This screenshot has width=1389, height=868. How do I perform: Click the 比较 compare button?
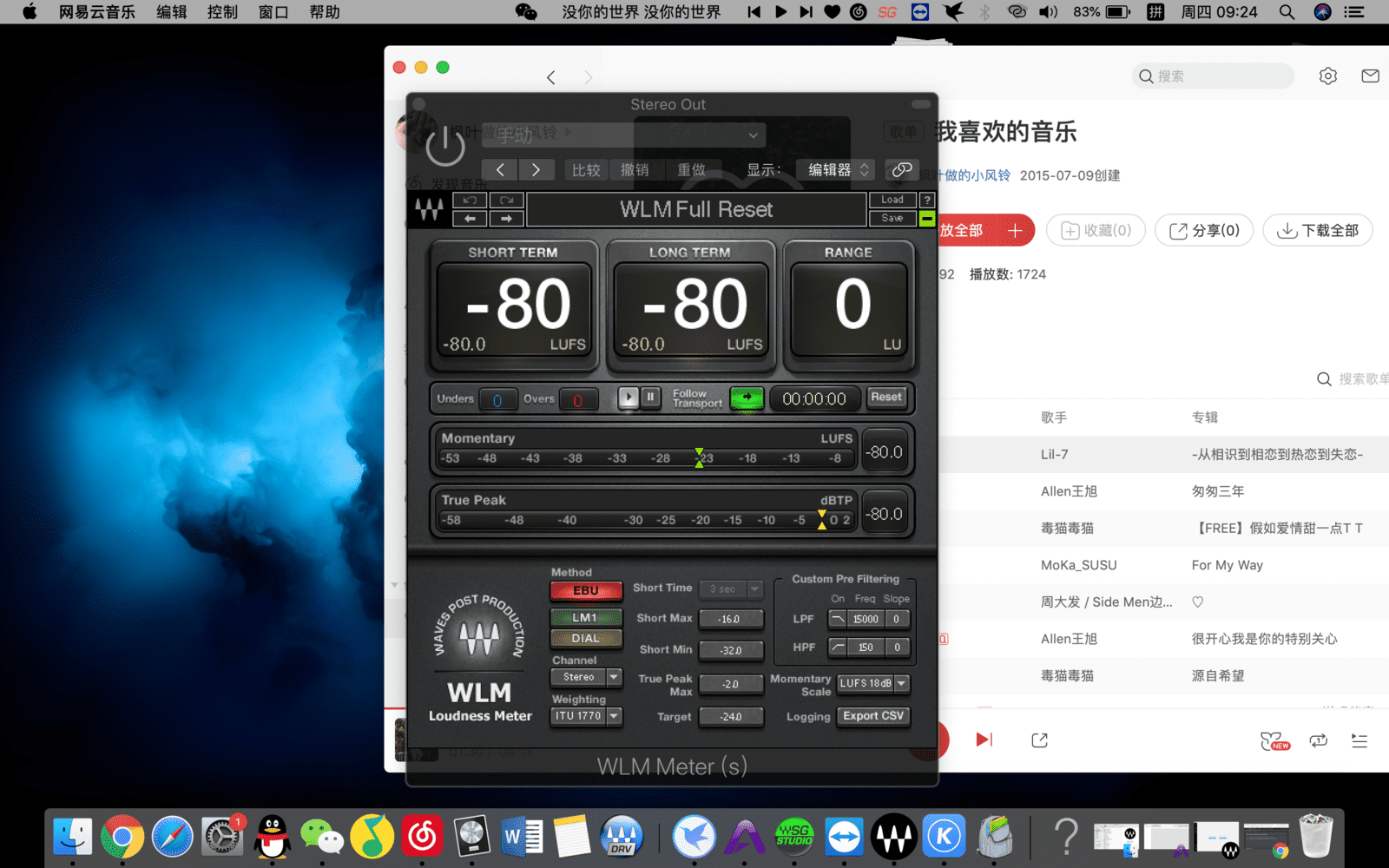586,170
